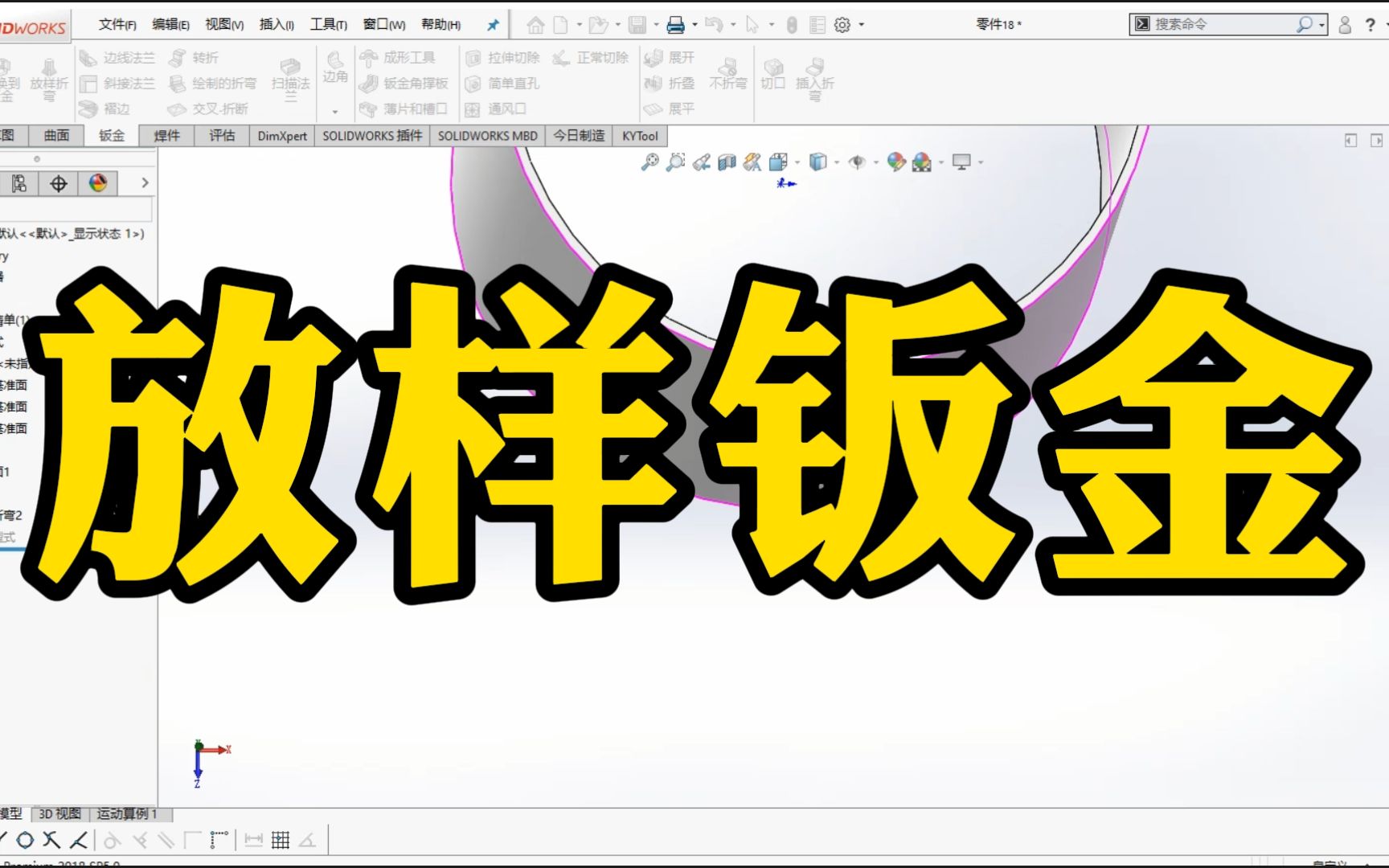Click the Unfold (展开) tool
Screen dimensions: 1389x868
[x=670, y=58]
